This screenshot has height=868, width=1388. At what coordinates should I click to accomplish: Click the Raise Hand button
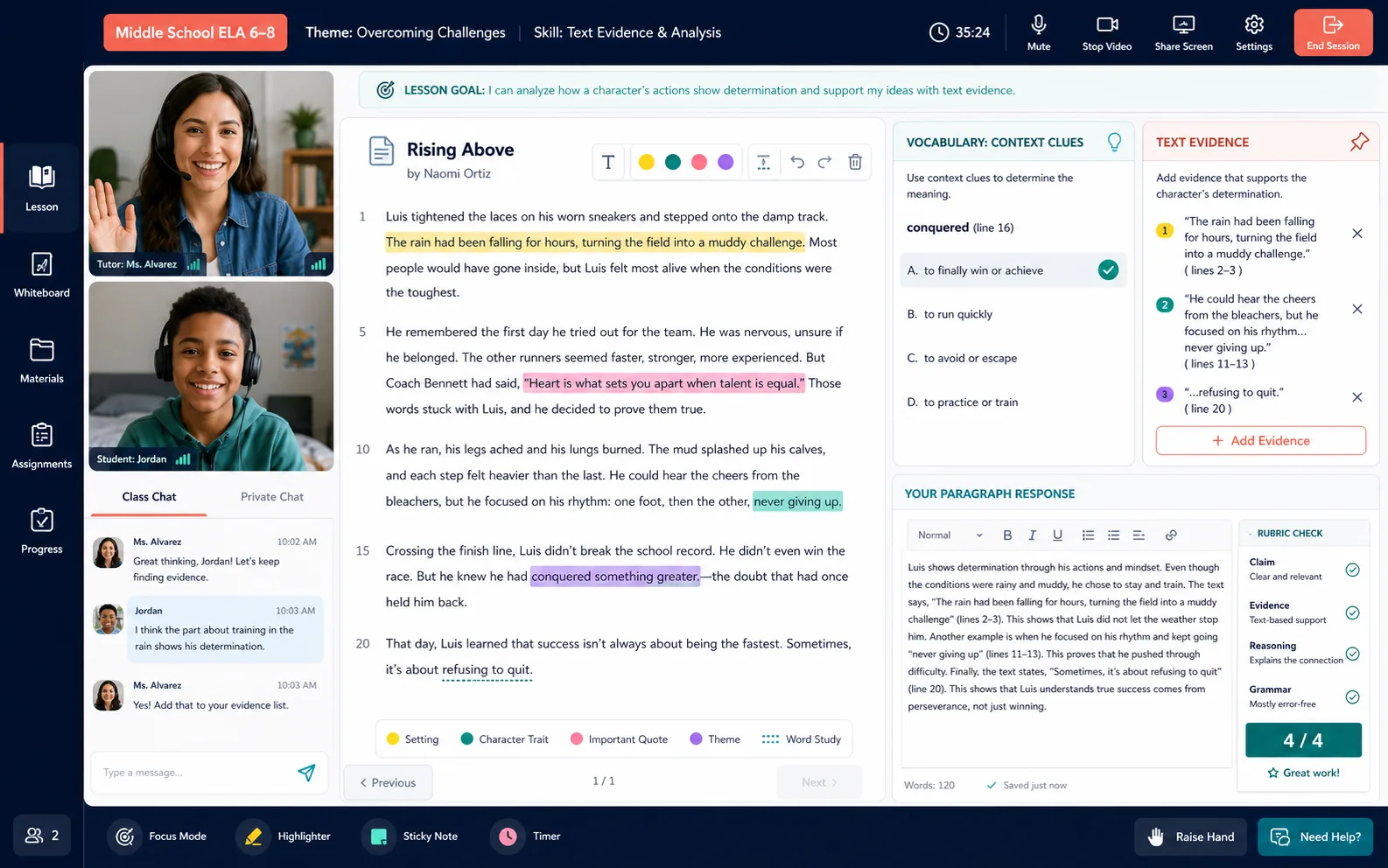click(1190, 836)
